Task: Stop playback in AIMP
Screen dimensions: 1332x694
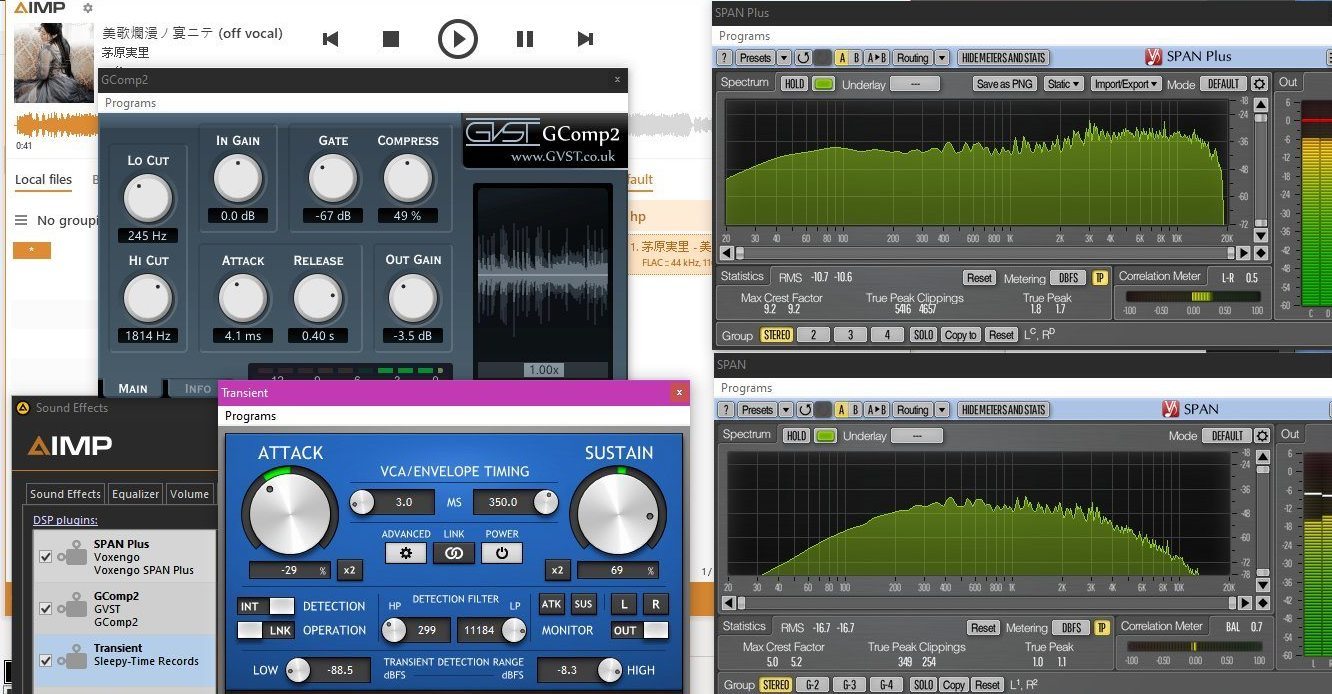Action: (391, 39)
